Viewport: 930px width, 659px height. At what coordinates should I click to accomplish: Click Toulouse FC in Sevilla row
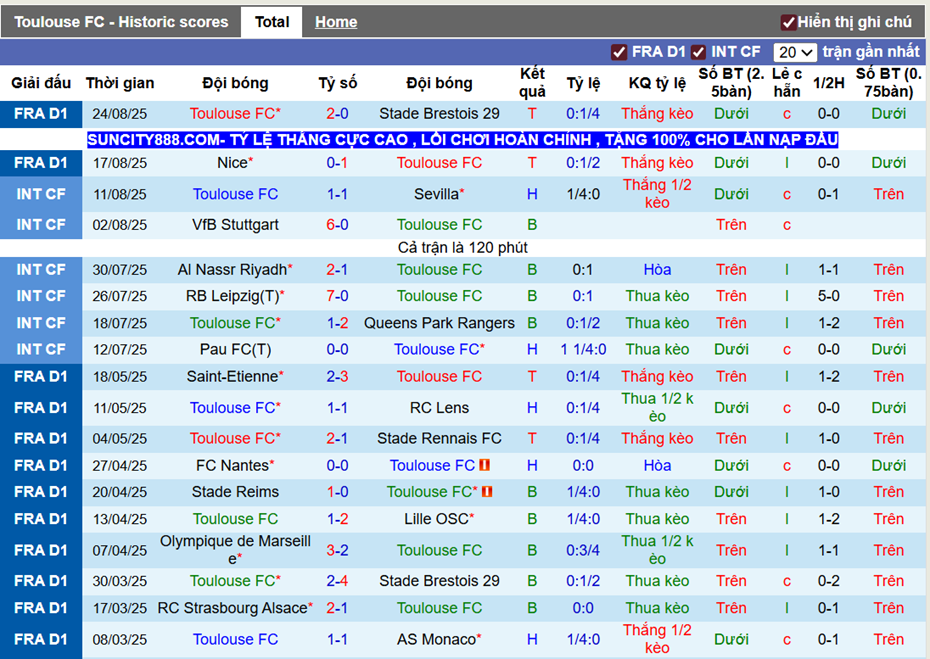235,194
